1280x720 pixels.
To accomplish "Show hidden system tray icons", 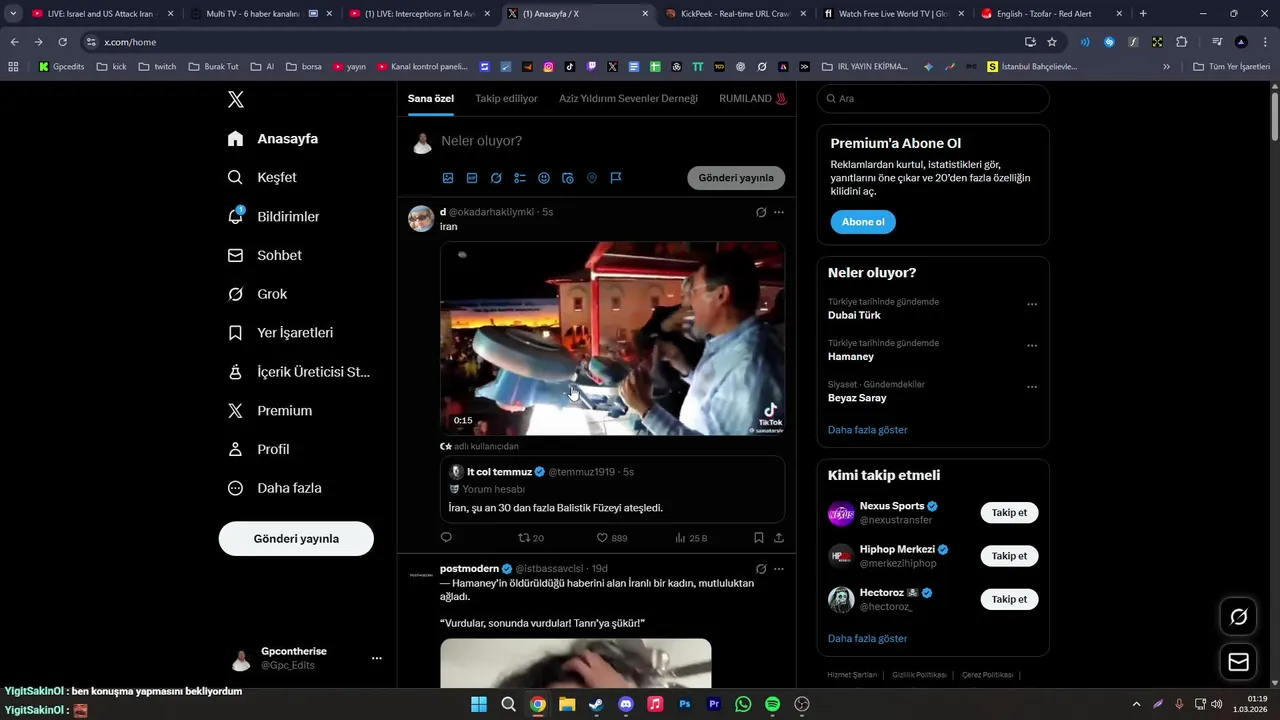I will (1136, 704).
